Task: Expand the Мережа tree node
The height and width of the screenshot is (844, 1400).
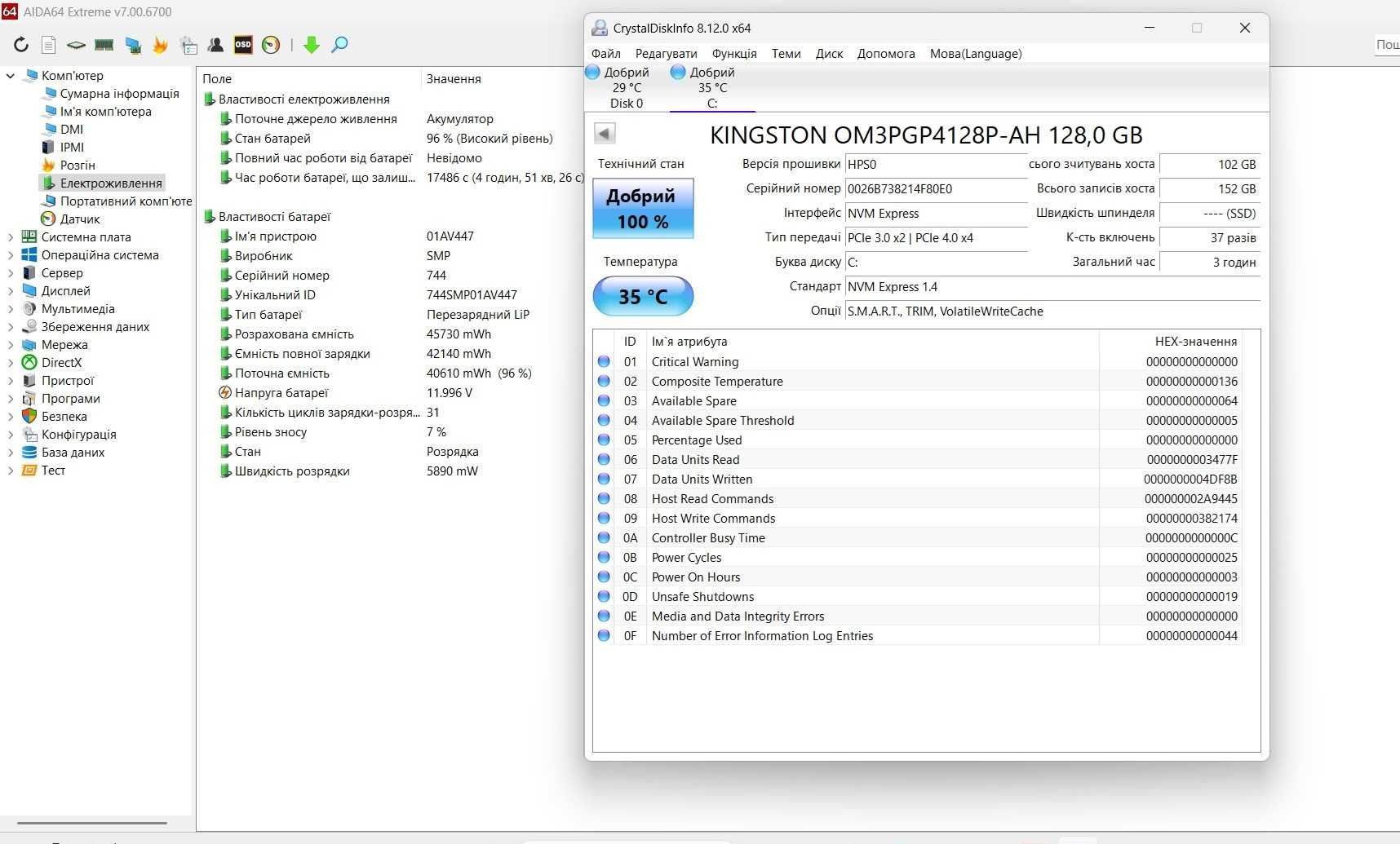Action: [11, 344]
